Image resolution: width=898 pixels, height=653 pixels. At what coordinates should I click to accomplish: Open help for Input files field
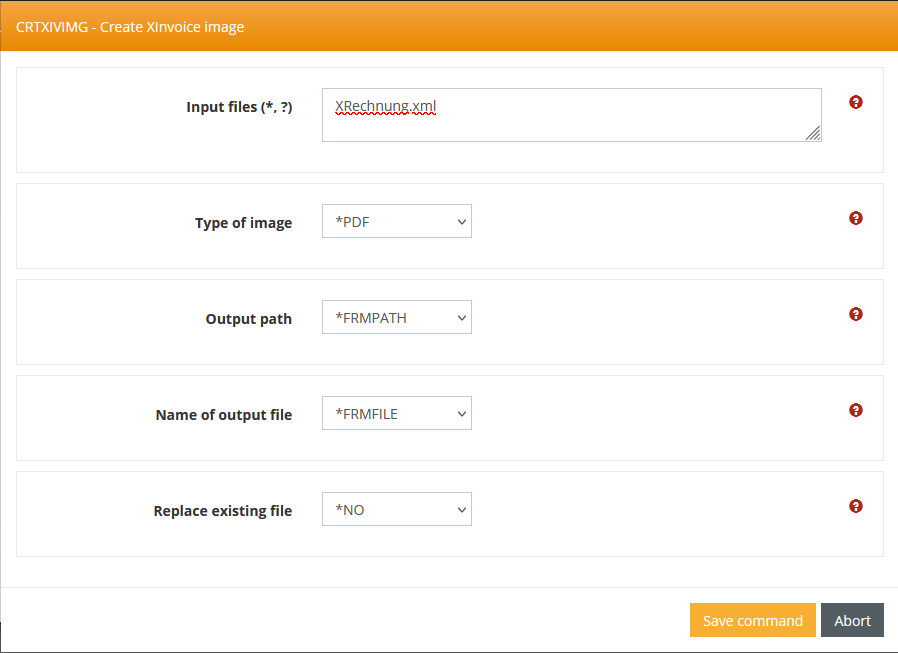pyautogui.click(x=856, y=102)
